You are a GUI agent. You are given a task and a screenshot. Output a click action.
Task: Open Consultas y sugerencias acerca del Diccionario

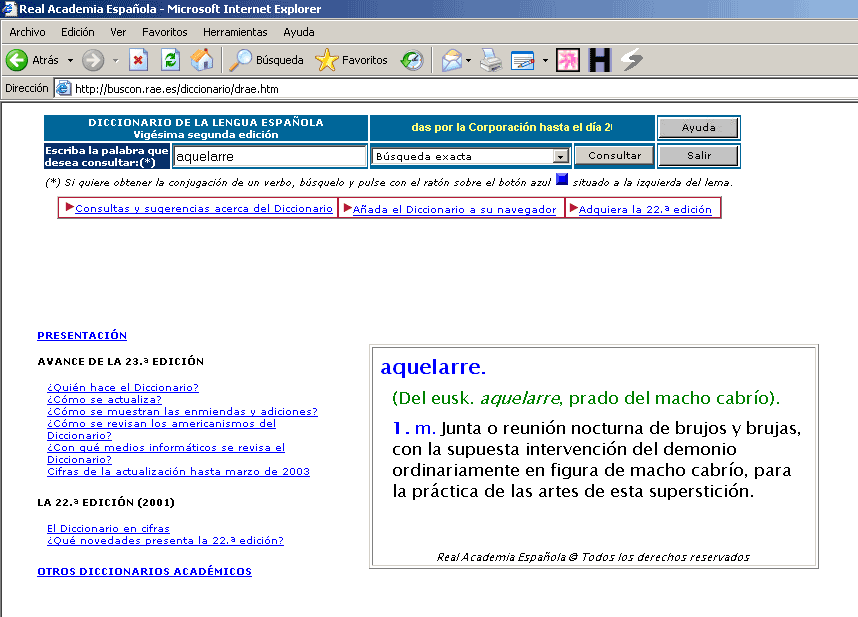coord(204,208)
